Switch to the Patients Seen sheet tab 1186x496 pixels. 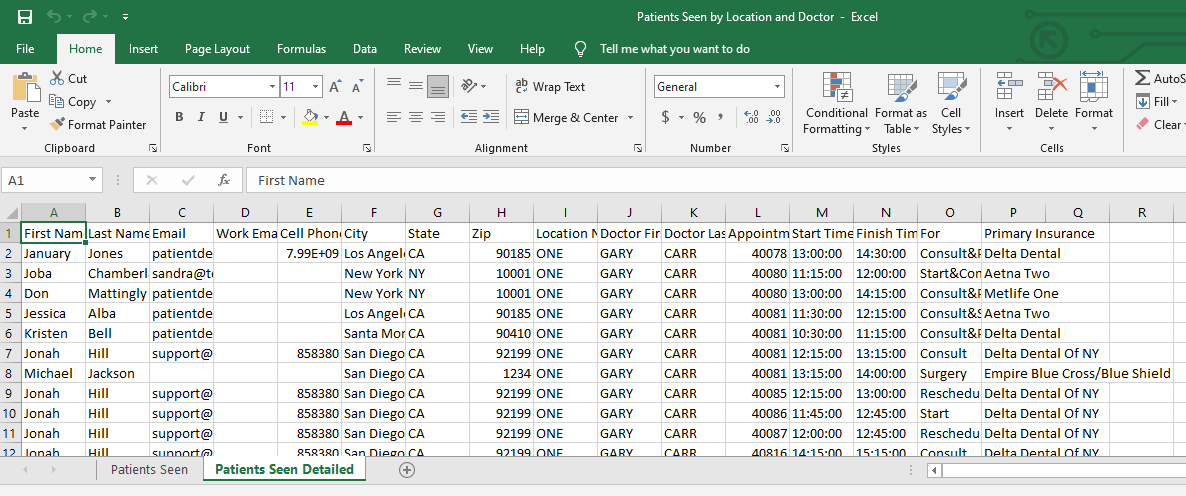coord(149,469)
